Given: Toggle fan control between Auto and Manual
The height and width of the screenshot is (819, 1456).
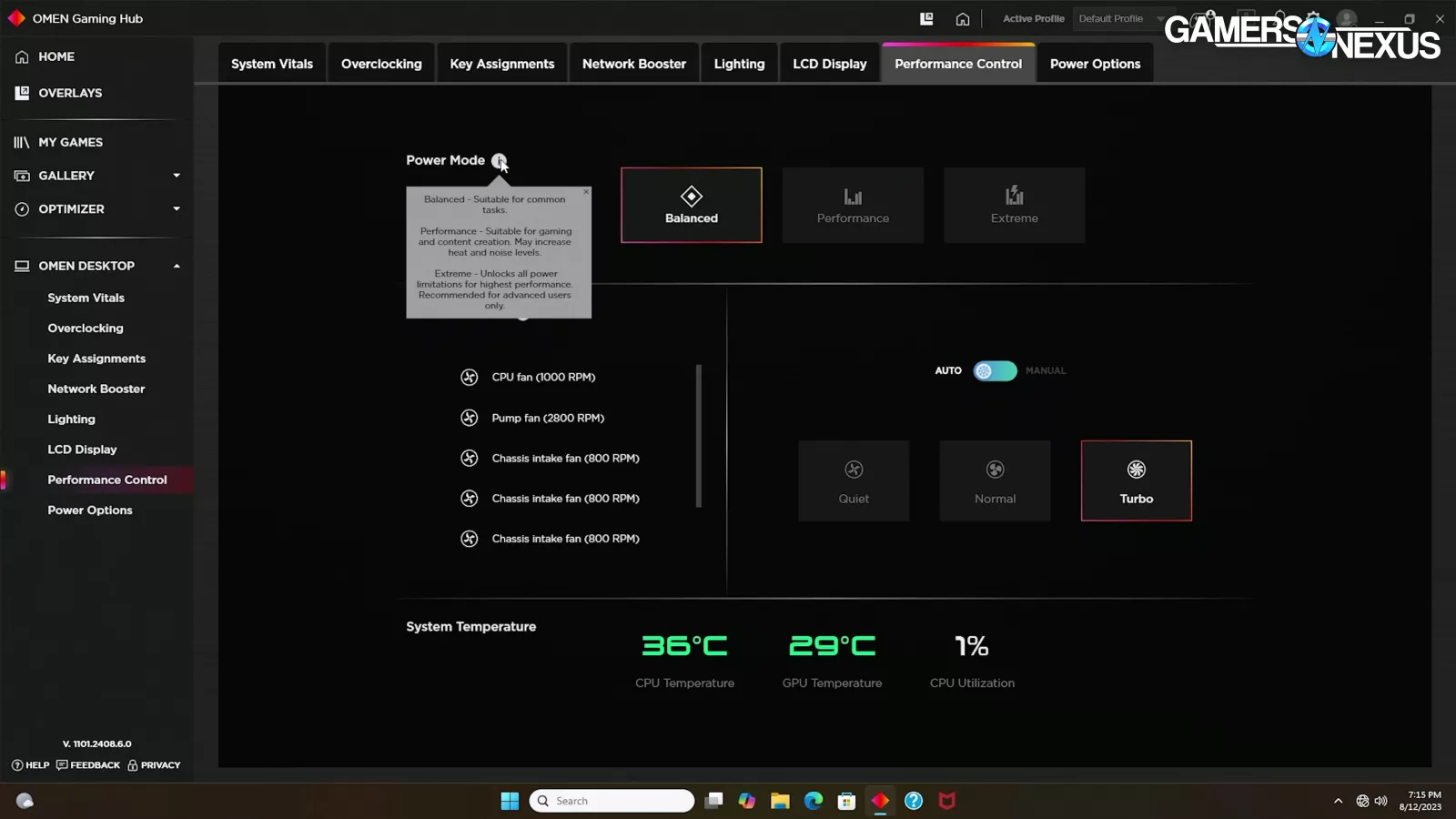Looking at the screenshot, I should (995, 371).
